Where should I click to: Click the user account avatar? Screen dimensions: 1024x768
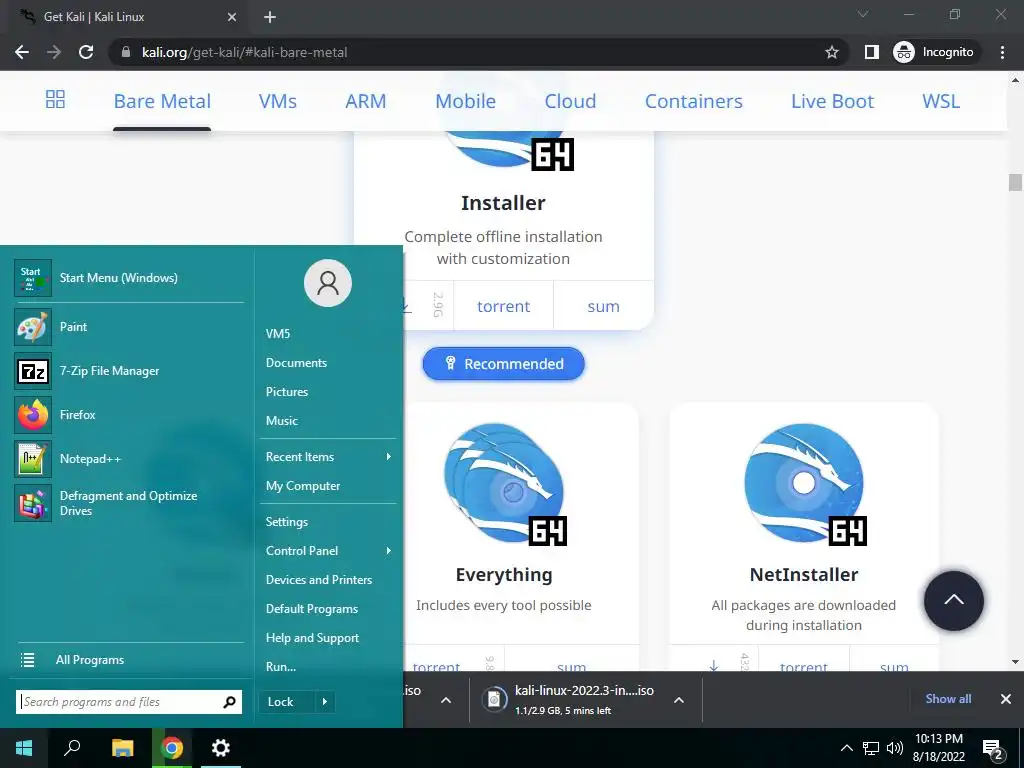[x=328, y=283]
